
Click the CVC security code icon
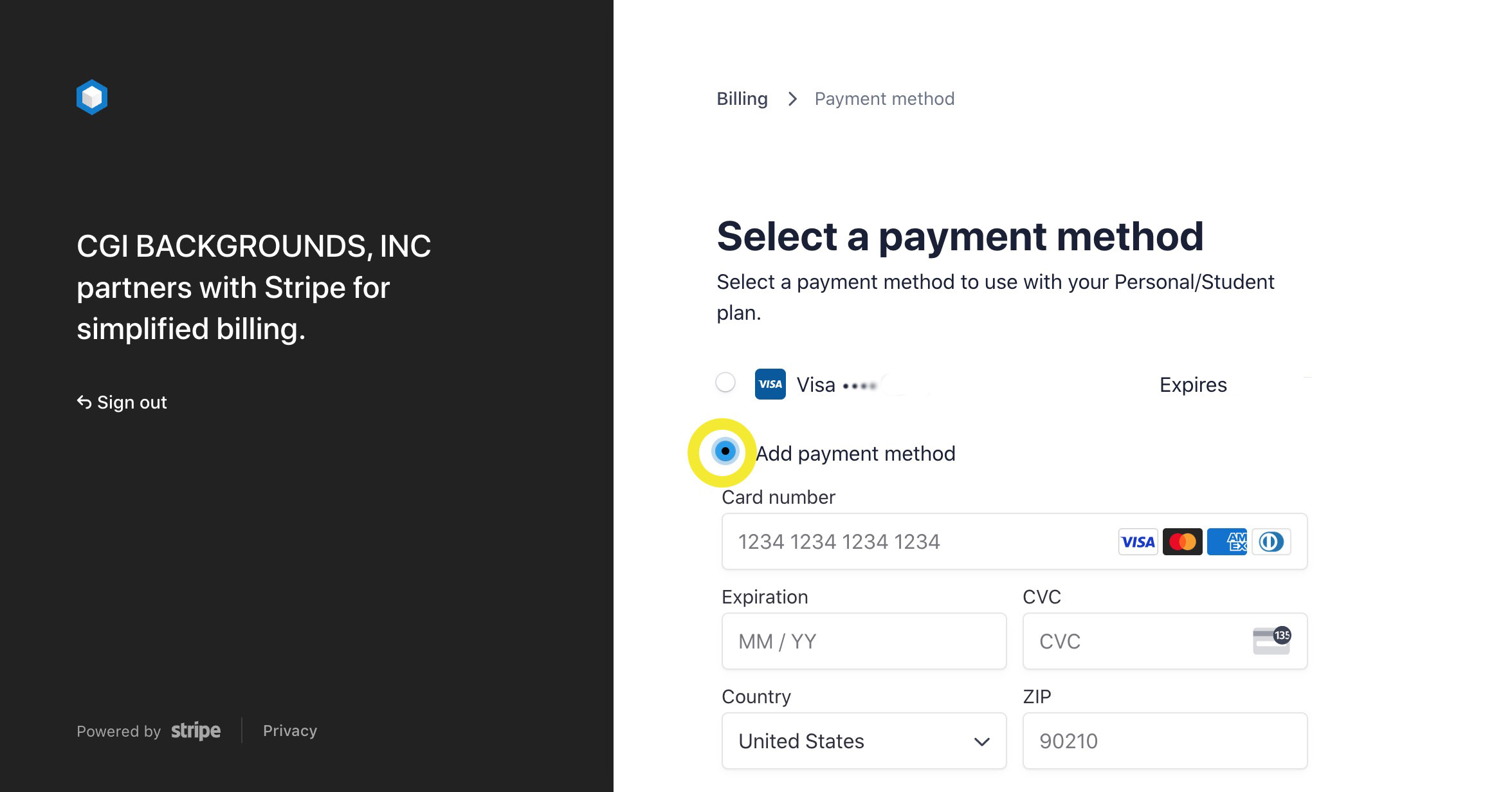(x=1270, y=641)
